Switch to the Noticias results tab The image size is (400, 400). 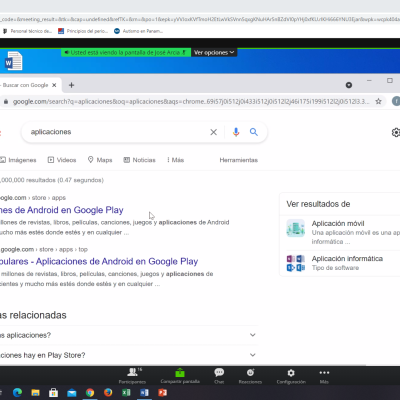pyautogui.click(x=139, y=160)
